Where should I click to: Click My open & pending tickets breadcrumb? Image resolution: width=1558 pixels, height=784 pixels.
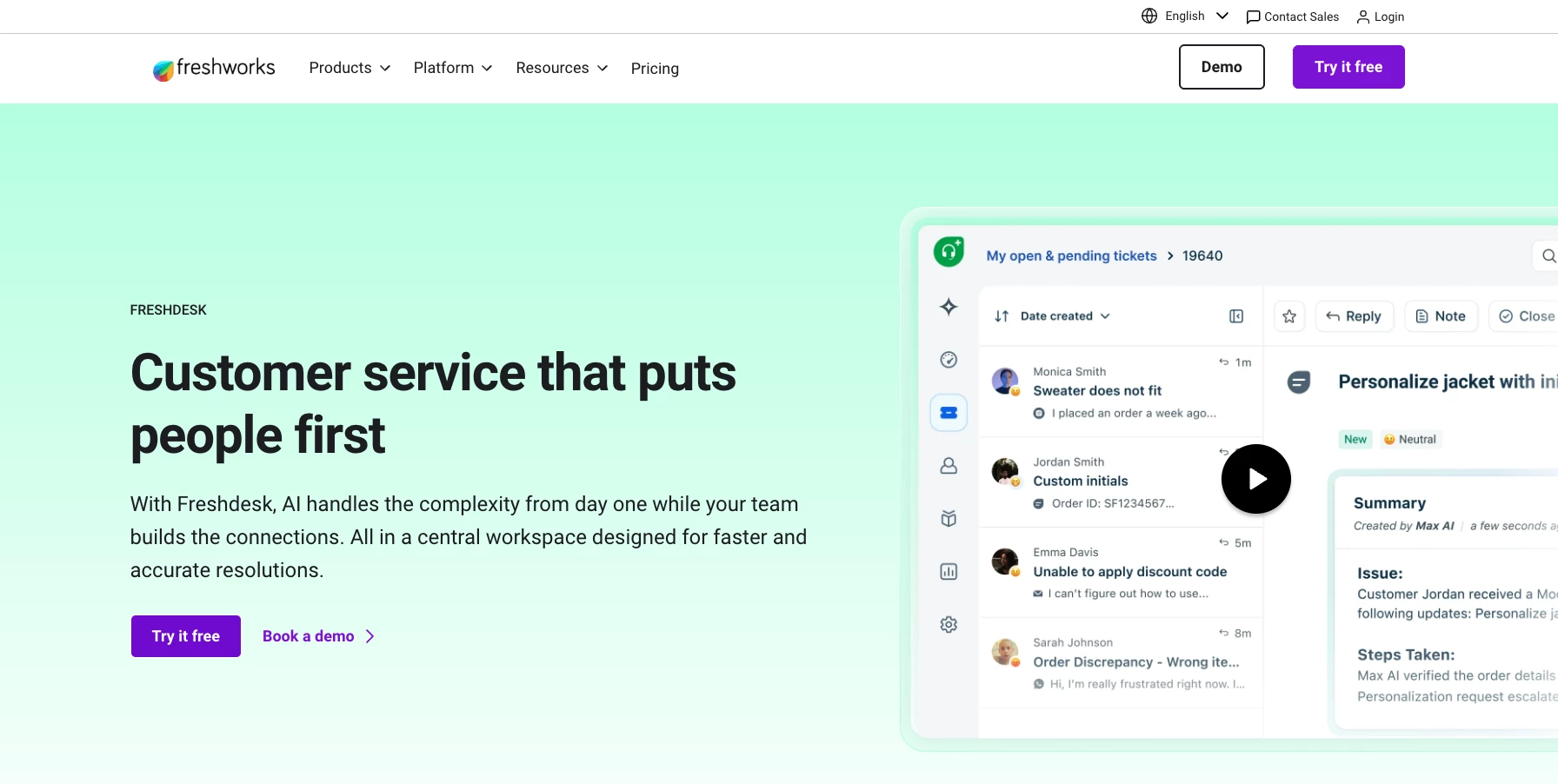click(1071, 256)
